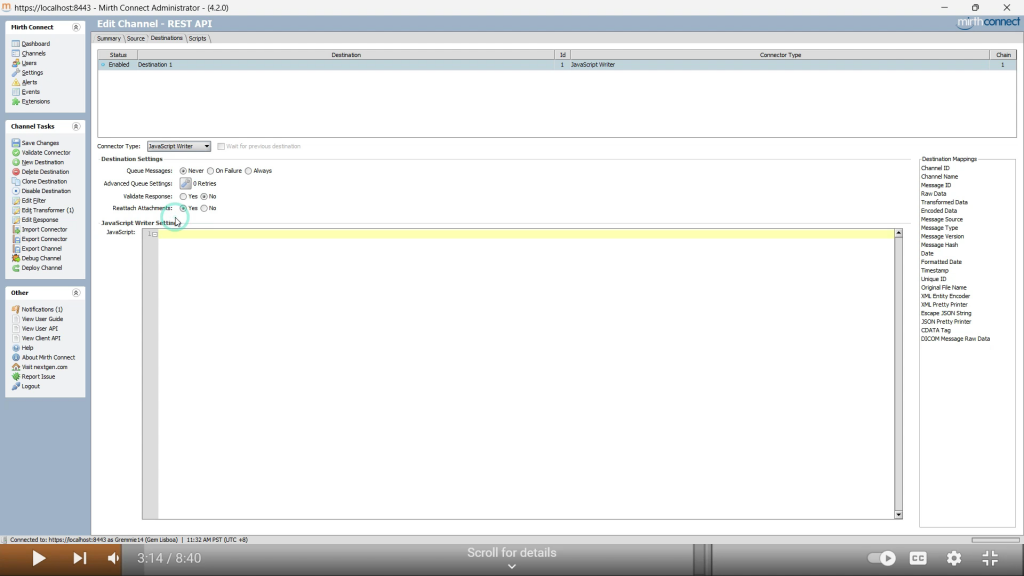The height and width of the screenshot is (576, 1024).
Task: Open the Edit Response icon
Action: (x=16, y=220)
